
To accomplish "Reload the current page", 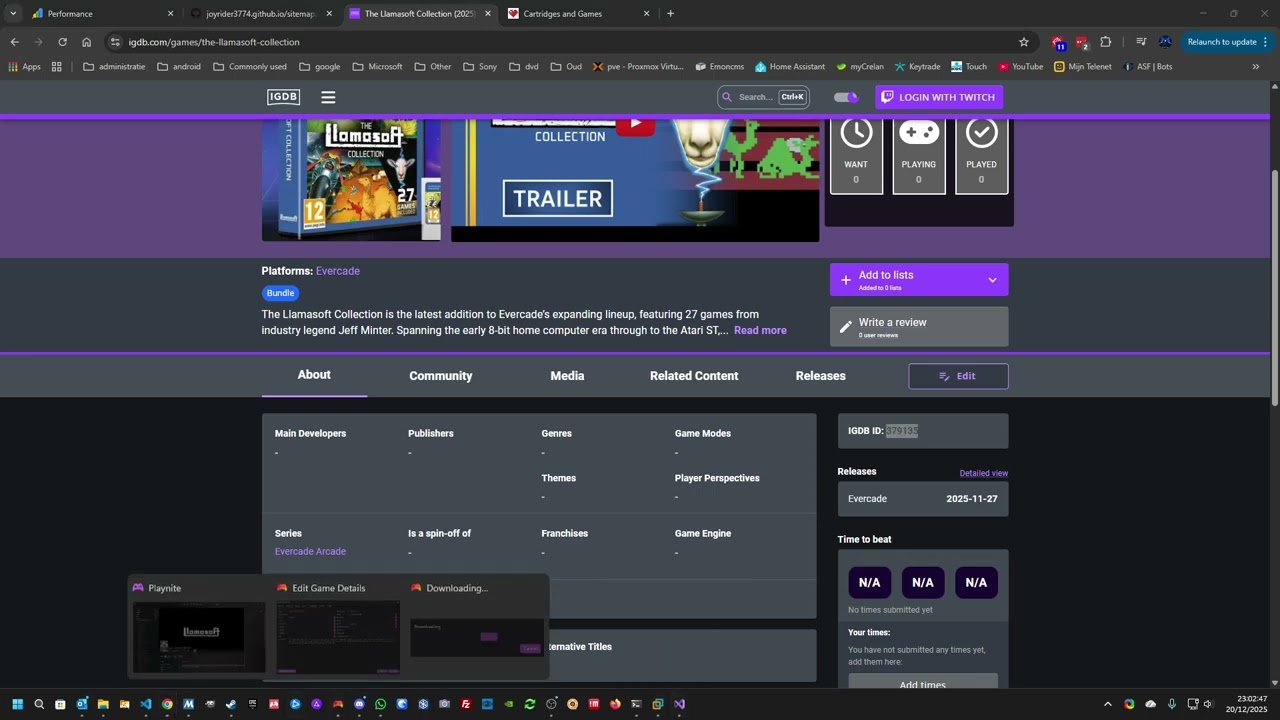I will (x=62, y=42).
